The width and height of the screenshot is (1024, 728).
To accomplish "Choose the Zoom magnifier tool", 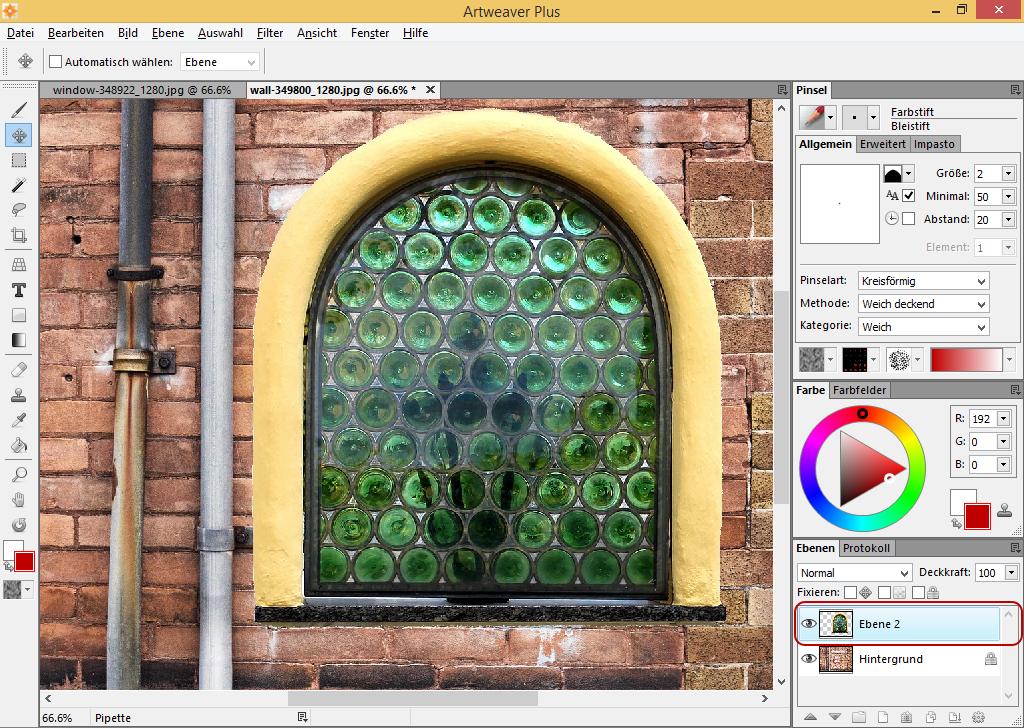I will coord(18,474).
